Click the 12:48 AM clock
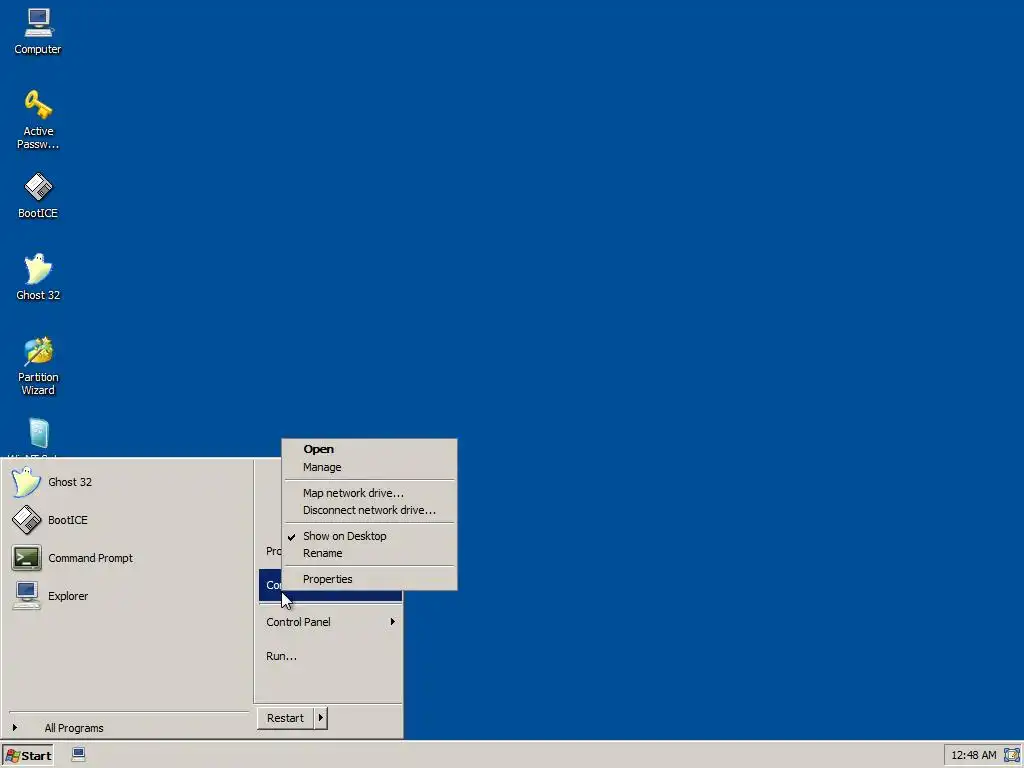This screenshot has height=768, width=1024. 973,755
